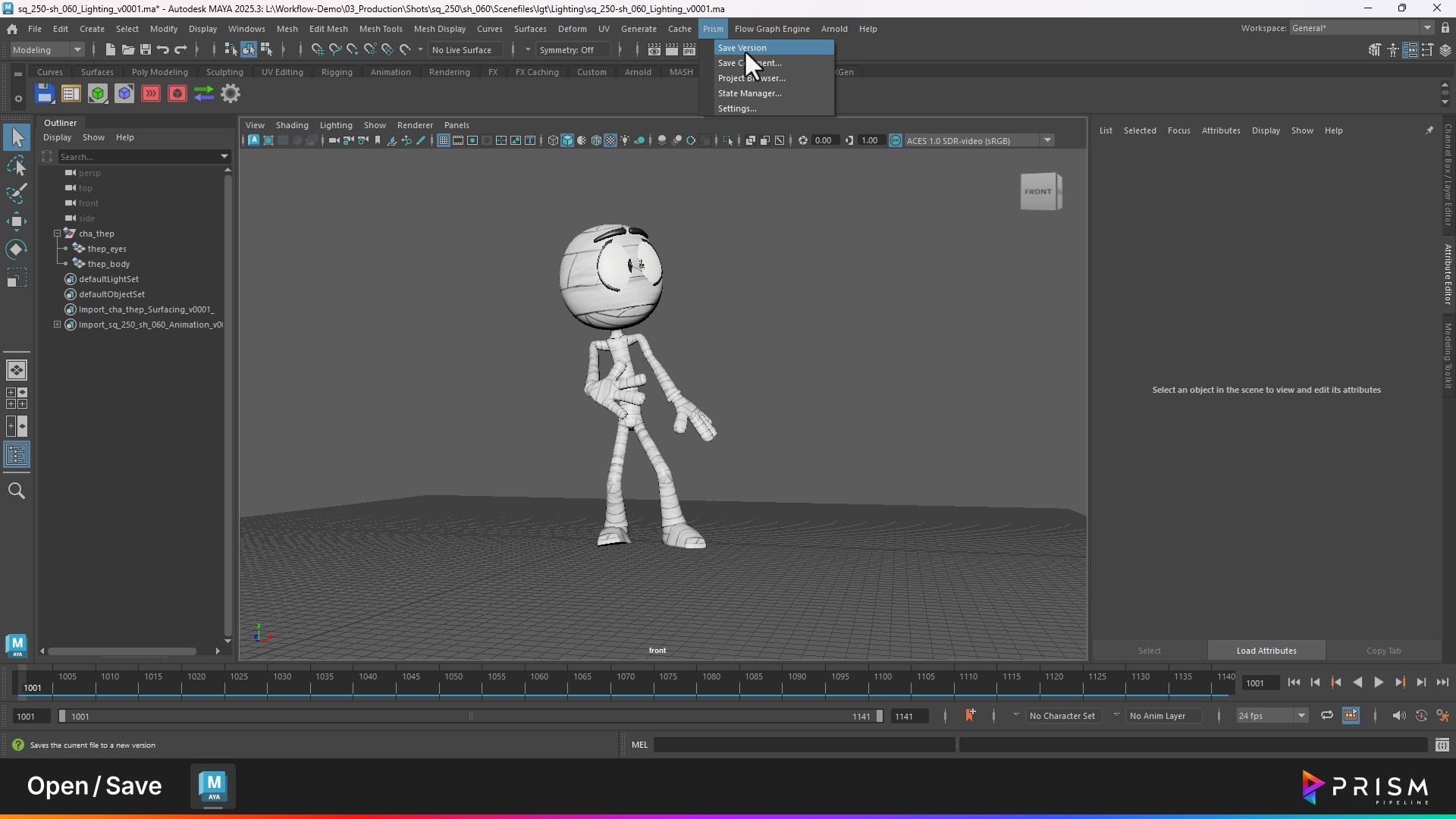Image resolution: width=1456 pixels, height=819 pixels.
Task: Toggle the color management icon before ACES
Action: point(895,140)
